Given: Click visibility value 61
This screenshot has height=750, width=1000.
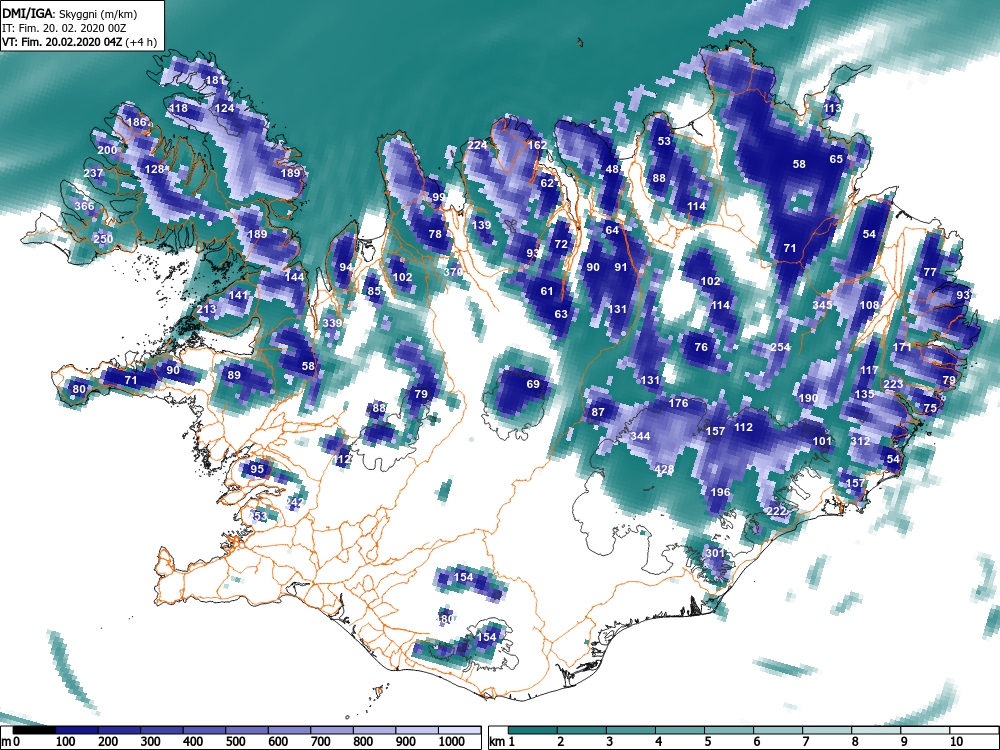Looking at the screenshot, I should click(x=547, y=291).
